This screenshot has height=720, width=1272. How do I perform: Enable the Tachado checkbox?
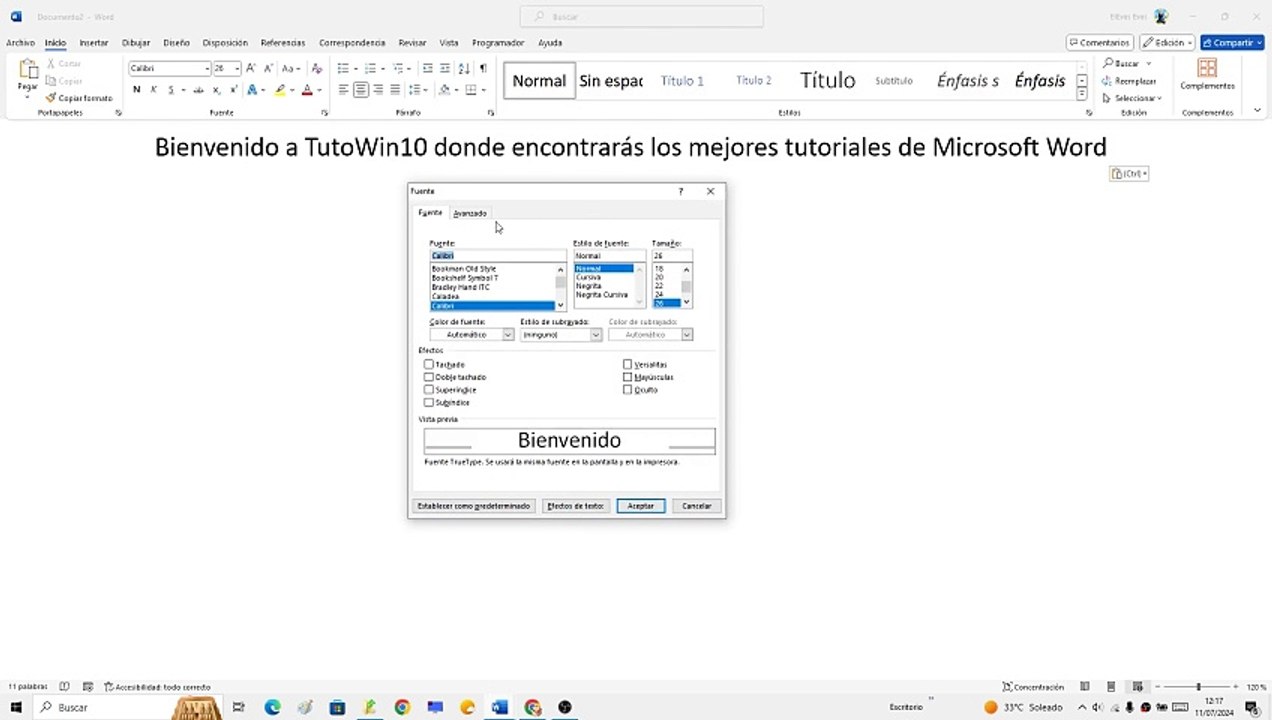(429, 365)
